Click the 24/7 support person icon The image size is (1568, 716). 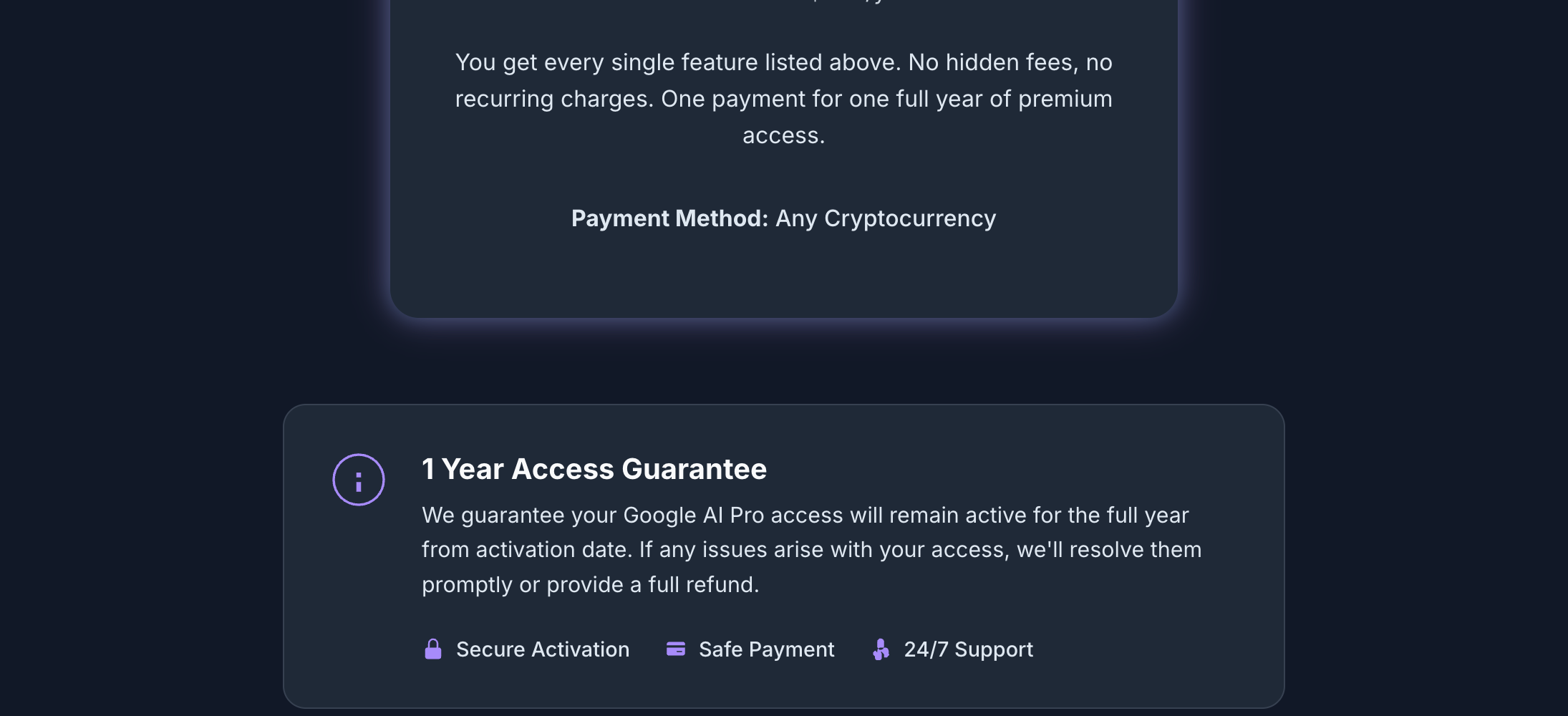click(x=881, y=649)
